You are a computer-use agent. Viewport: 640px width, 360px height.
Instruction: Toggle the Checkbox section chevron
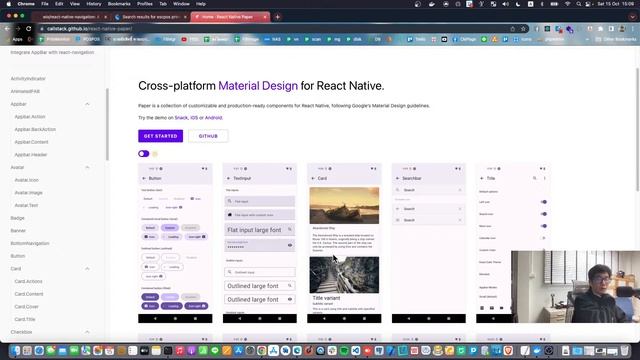pos(87,332)
